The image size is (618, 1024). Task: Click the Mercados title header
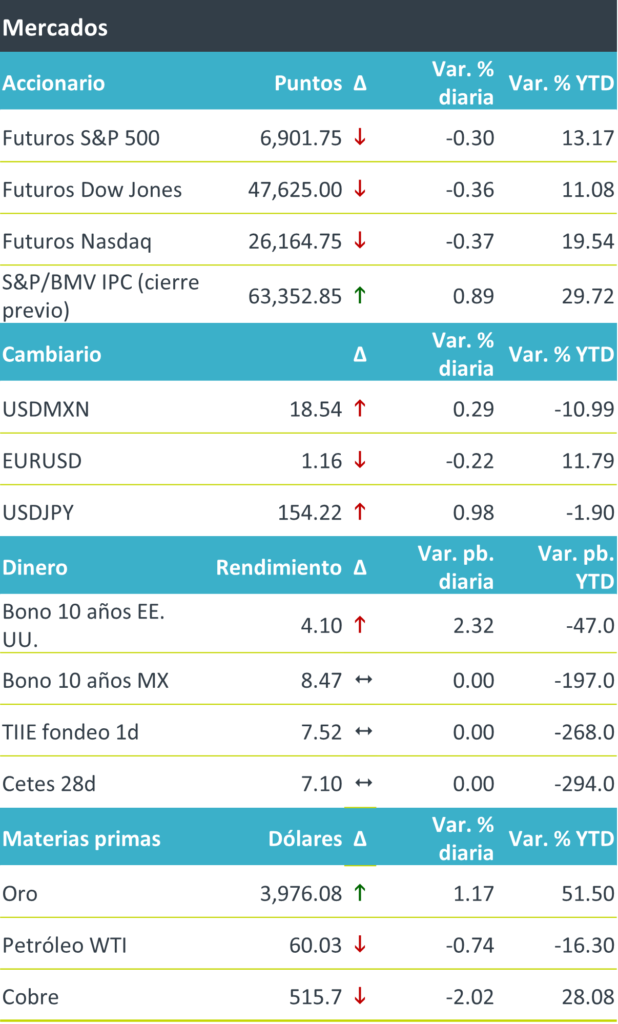point(55,27)
